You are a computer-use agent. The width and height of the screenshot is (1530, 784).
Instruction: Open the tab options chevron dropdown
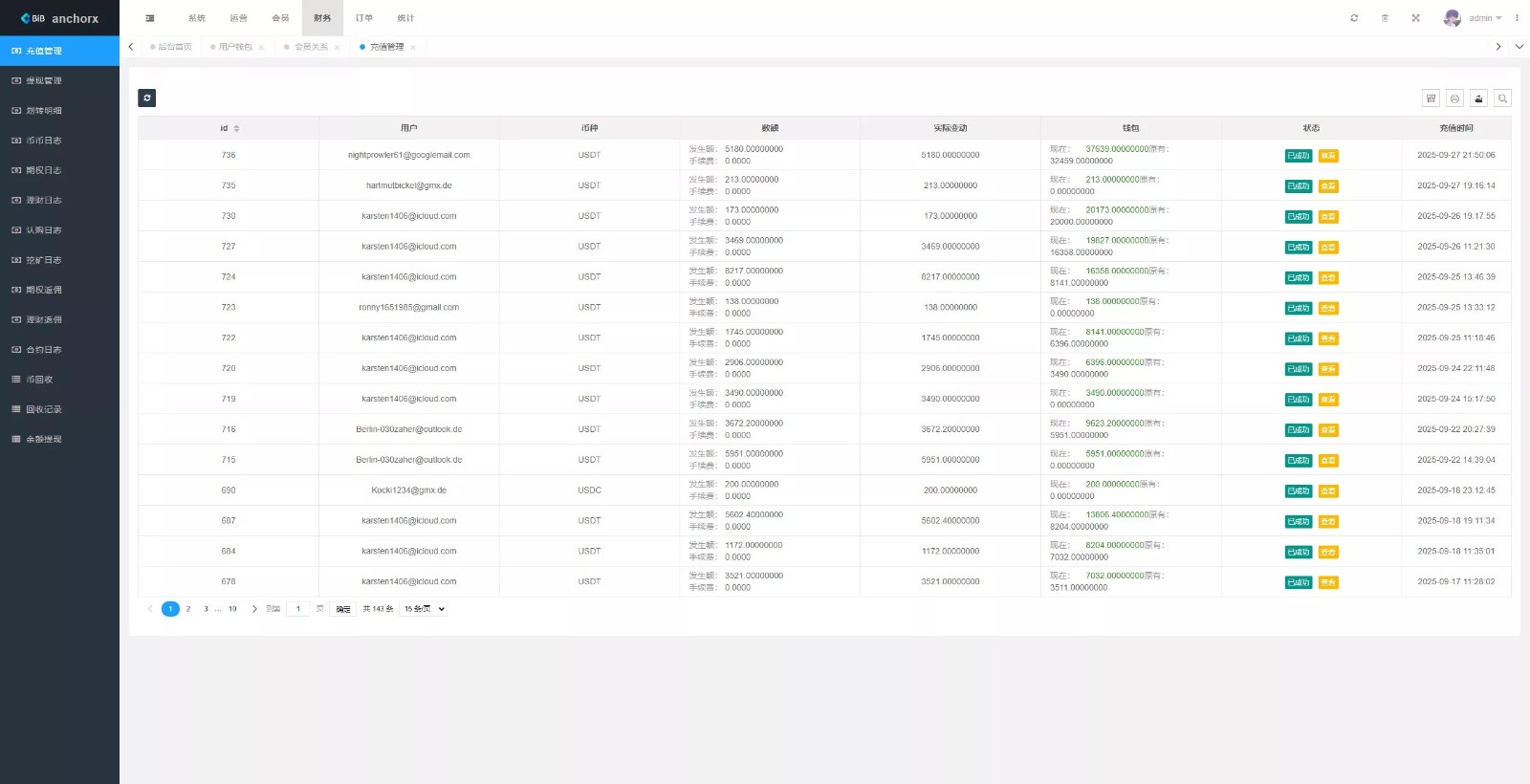pyautogui.click(x=1519, y=46)
